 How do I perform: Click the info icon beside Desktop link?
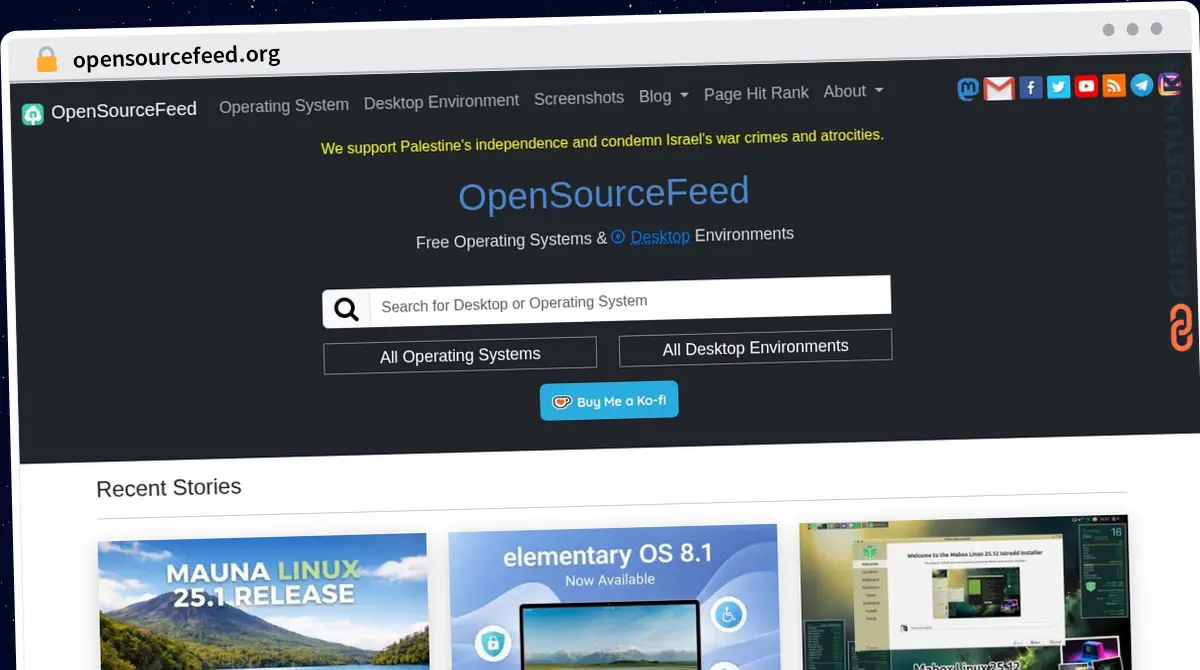[x=618, y=237]
